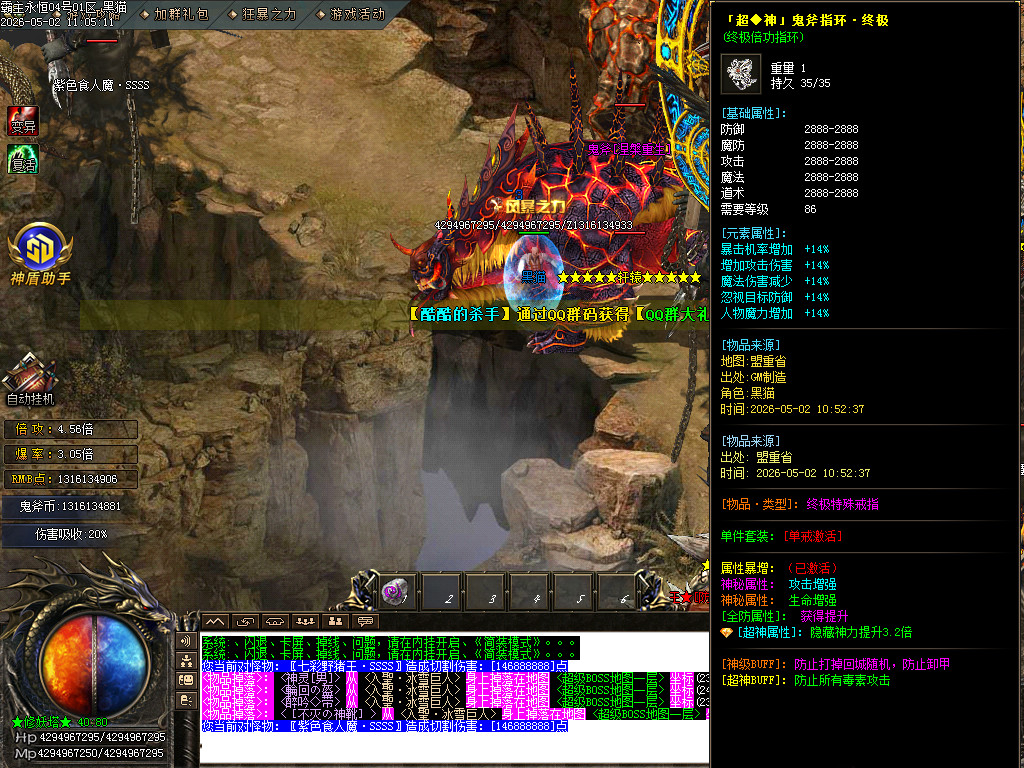Click the 出处:GM制造 source line
Screen dimensions: 1024x768
[753, 377]
